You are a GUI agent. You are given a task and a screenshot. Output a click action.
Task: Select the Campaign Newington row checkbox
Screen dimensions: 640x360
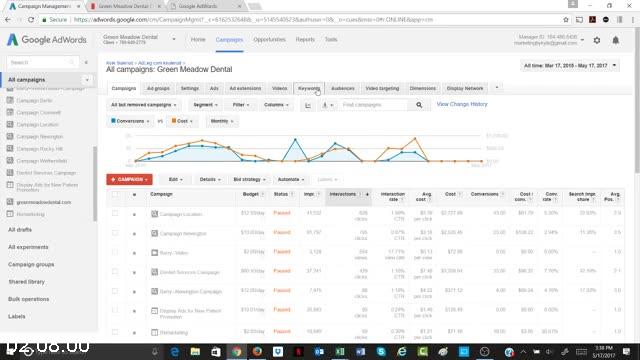[115, 233]
